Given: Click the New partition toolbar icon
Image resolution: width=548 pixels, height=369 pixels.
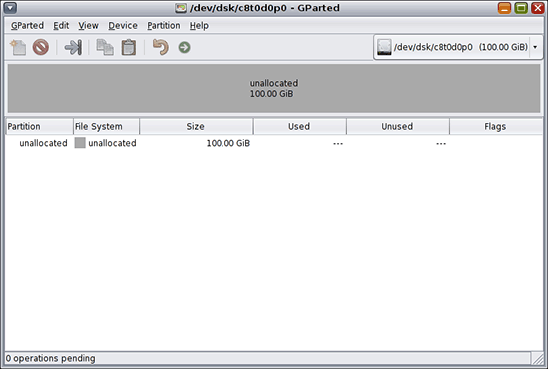Looking at the screenshot, I should pos(18,47).
